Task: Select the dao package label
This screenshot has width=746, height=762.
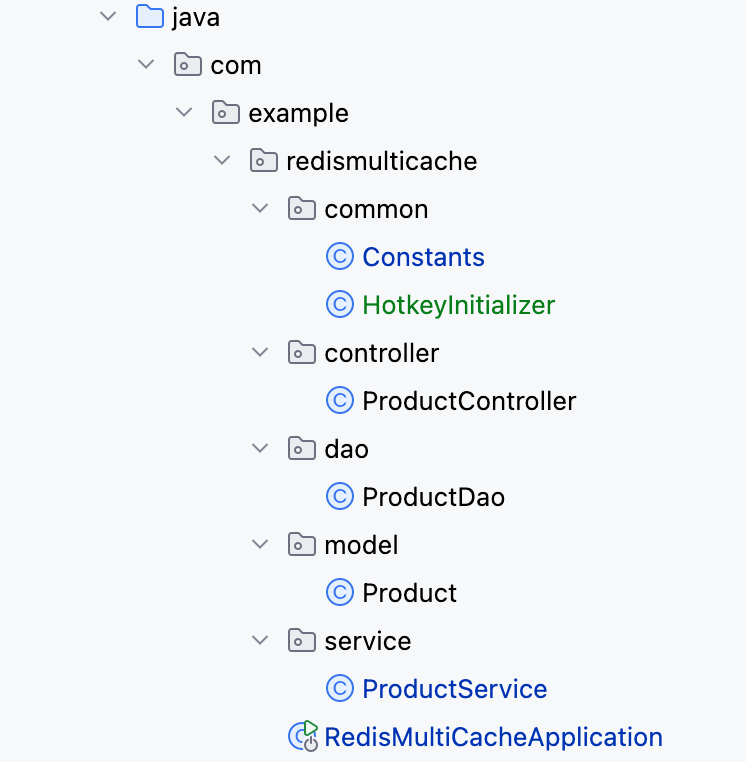Action: (x=346, y=449)
